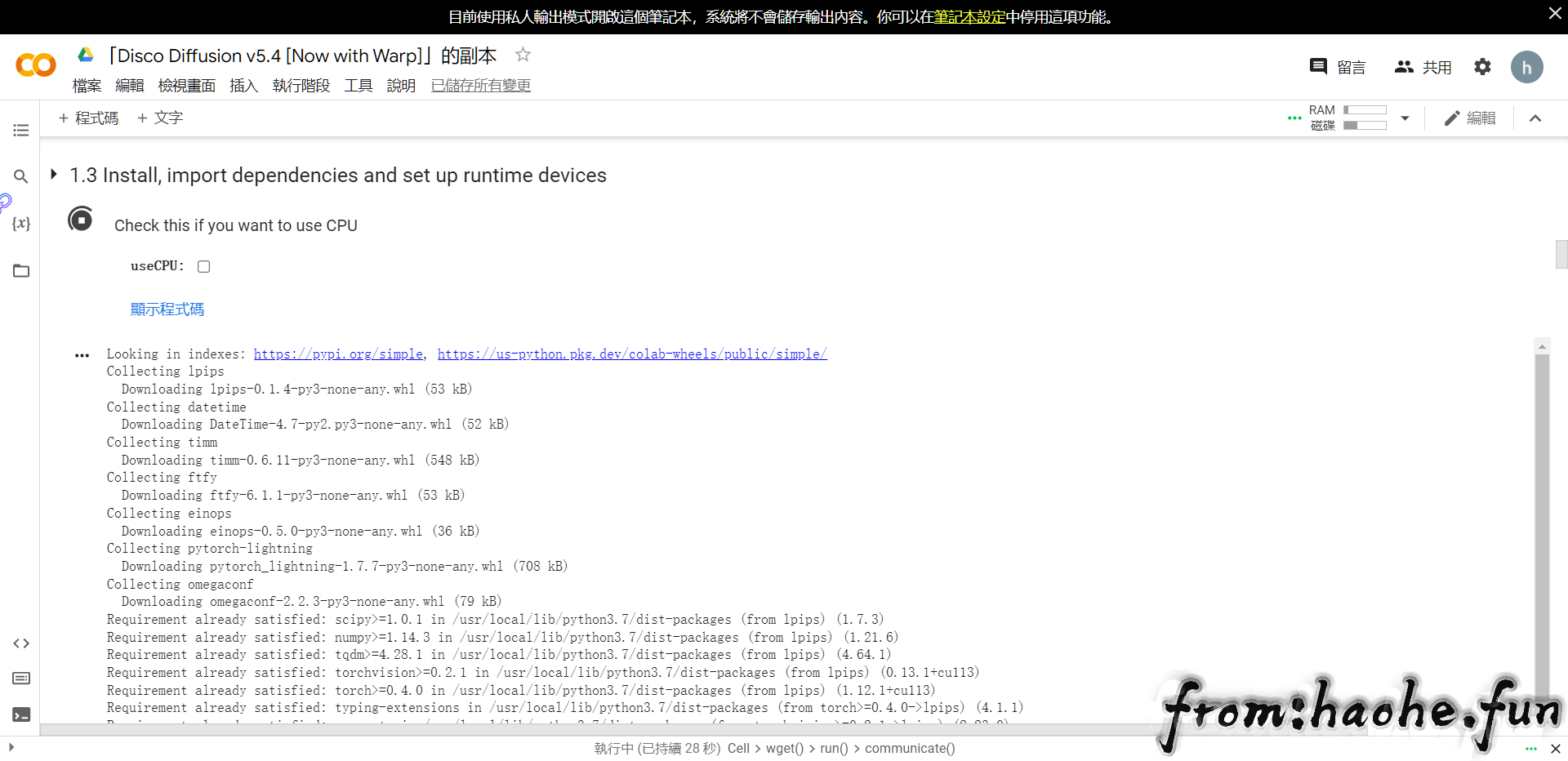
Task: Open the pypi.org/simple index link
Action: coord(338,354)
